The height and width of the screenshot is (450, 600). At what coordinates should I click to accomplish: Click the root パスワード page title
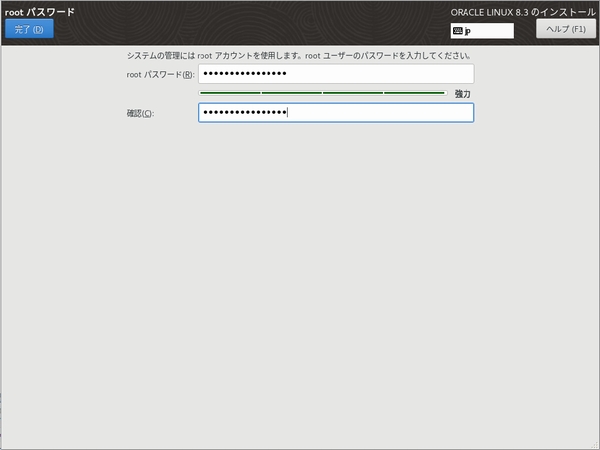[x=39, y=12]
